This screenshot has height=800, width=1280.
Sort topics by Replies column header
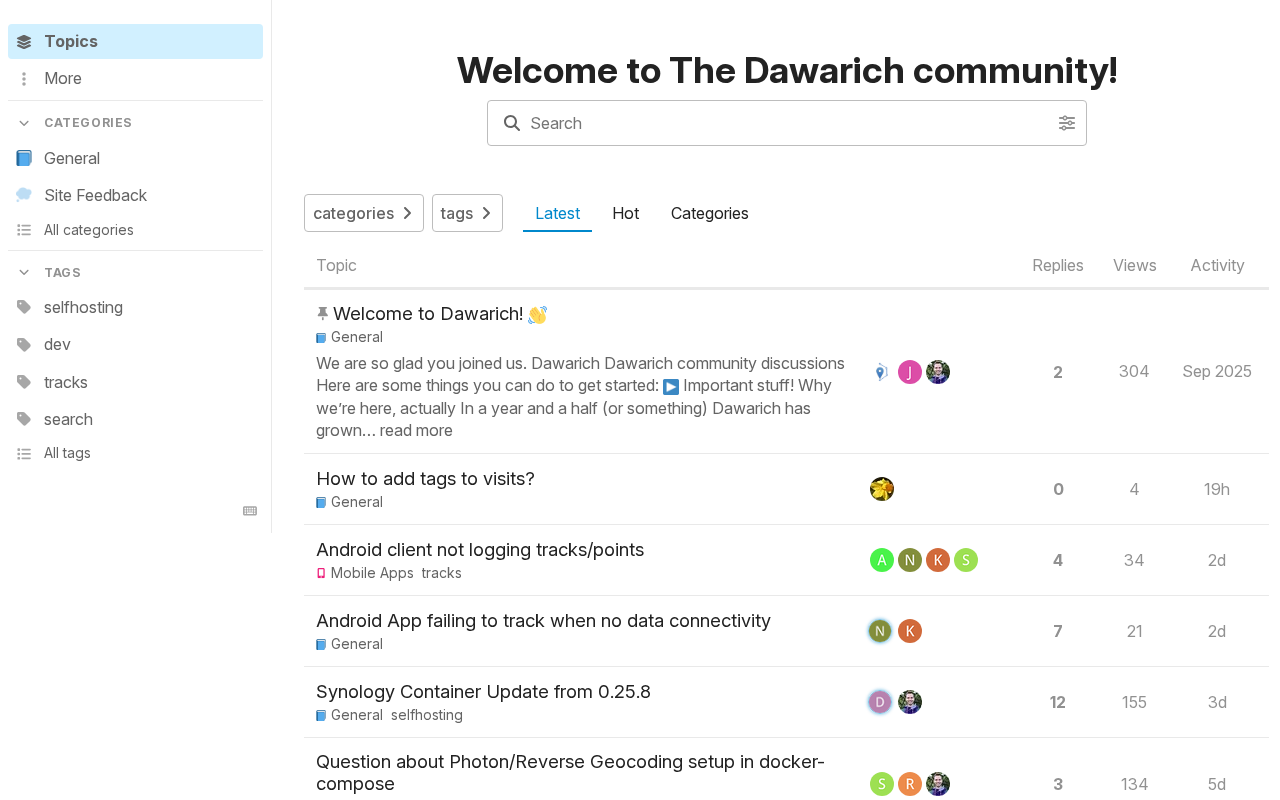[x=1058, y=265]
